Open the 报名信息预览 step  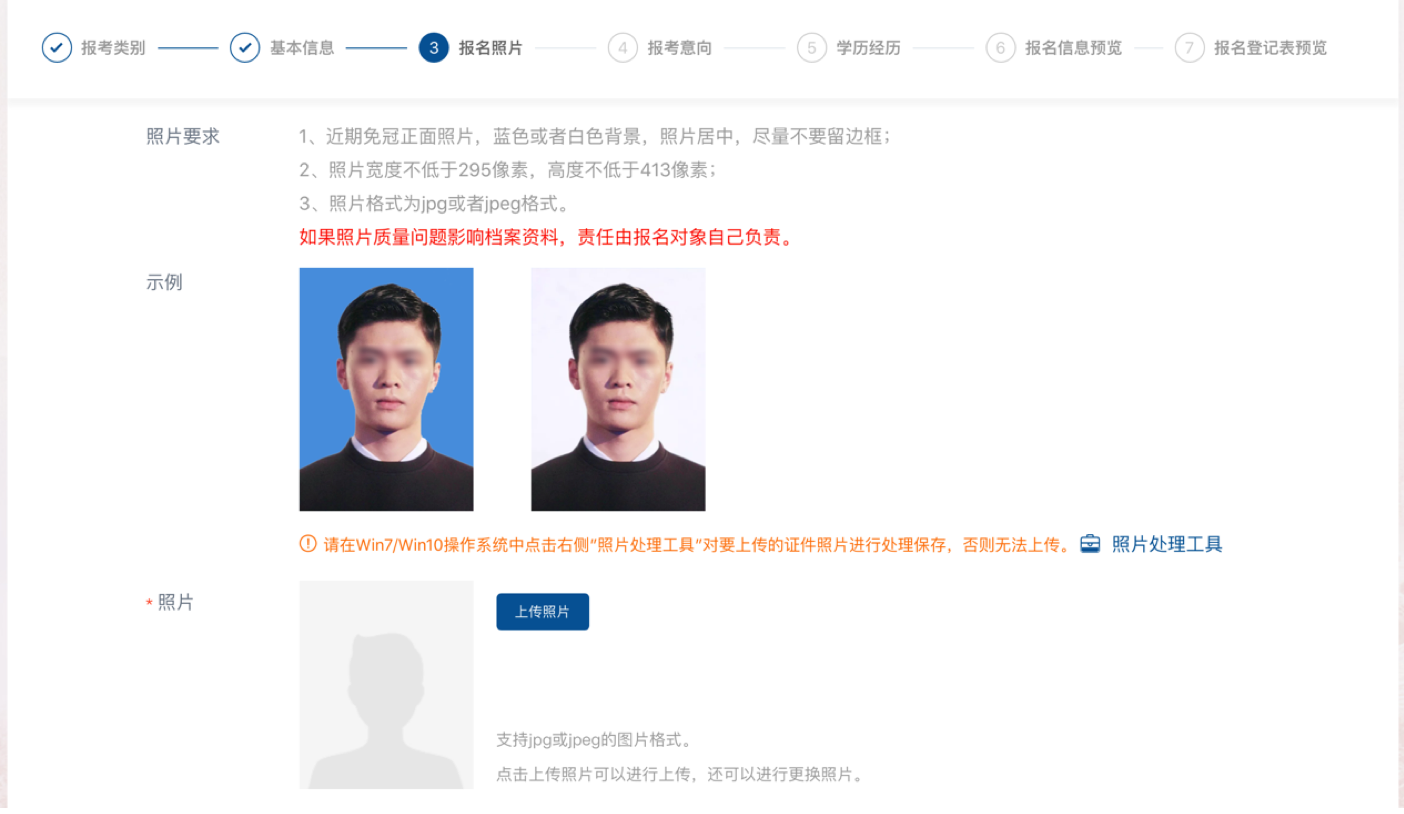coord(1074,48)
